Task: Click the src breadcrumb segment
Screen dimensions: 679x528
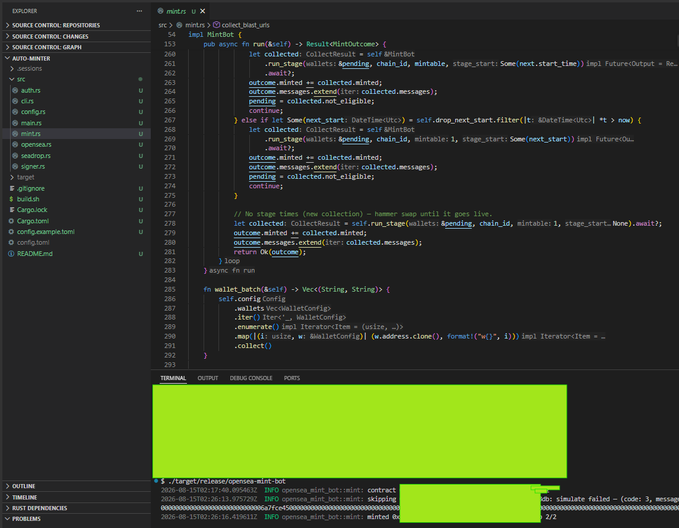Action: (x=162, y=25)
